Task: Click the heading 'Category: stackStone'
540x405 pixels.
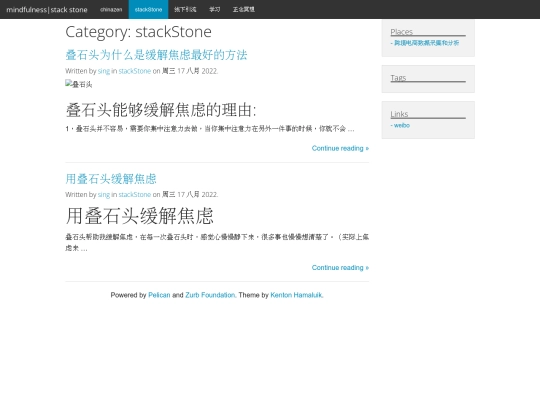Action: click(138, 32)
